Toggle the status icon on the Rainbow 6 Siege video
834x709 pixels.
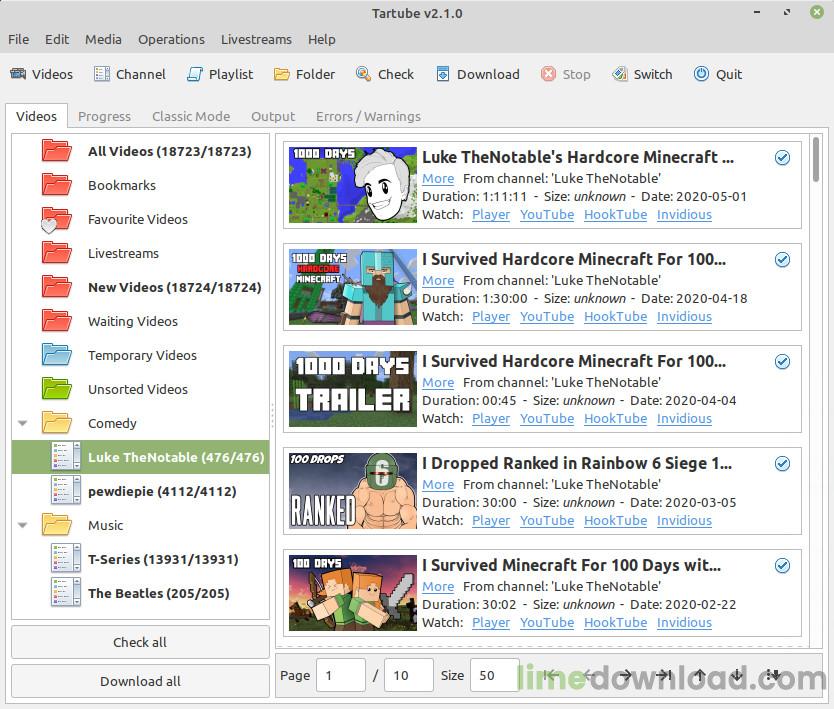click(x=782, y=464)
